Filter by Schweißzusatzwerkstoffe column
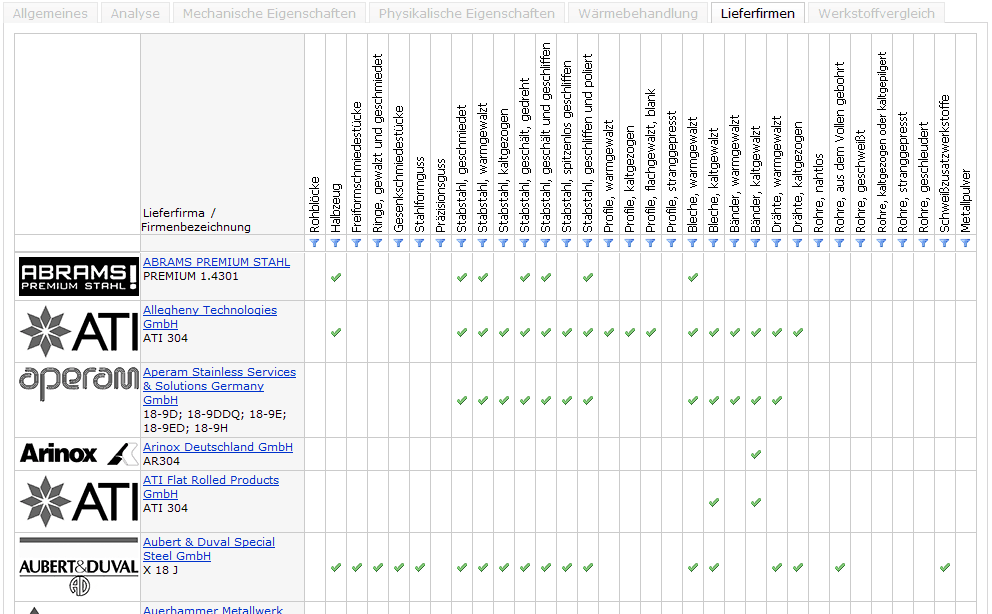 pos(944,242)
